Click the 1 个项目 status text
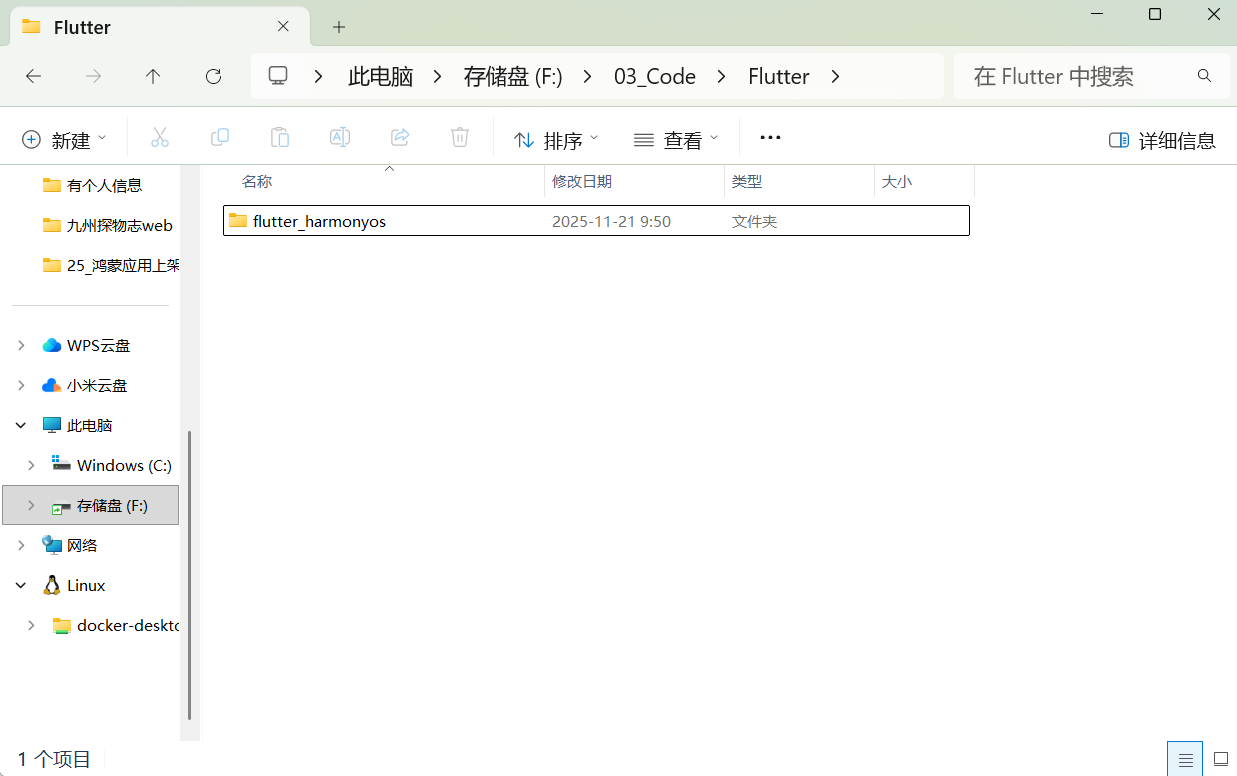Screen dimensions: 1237x776 point(54,760)
